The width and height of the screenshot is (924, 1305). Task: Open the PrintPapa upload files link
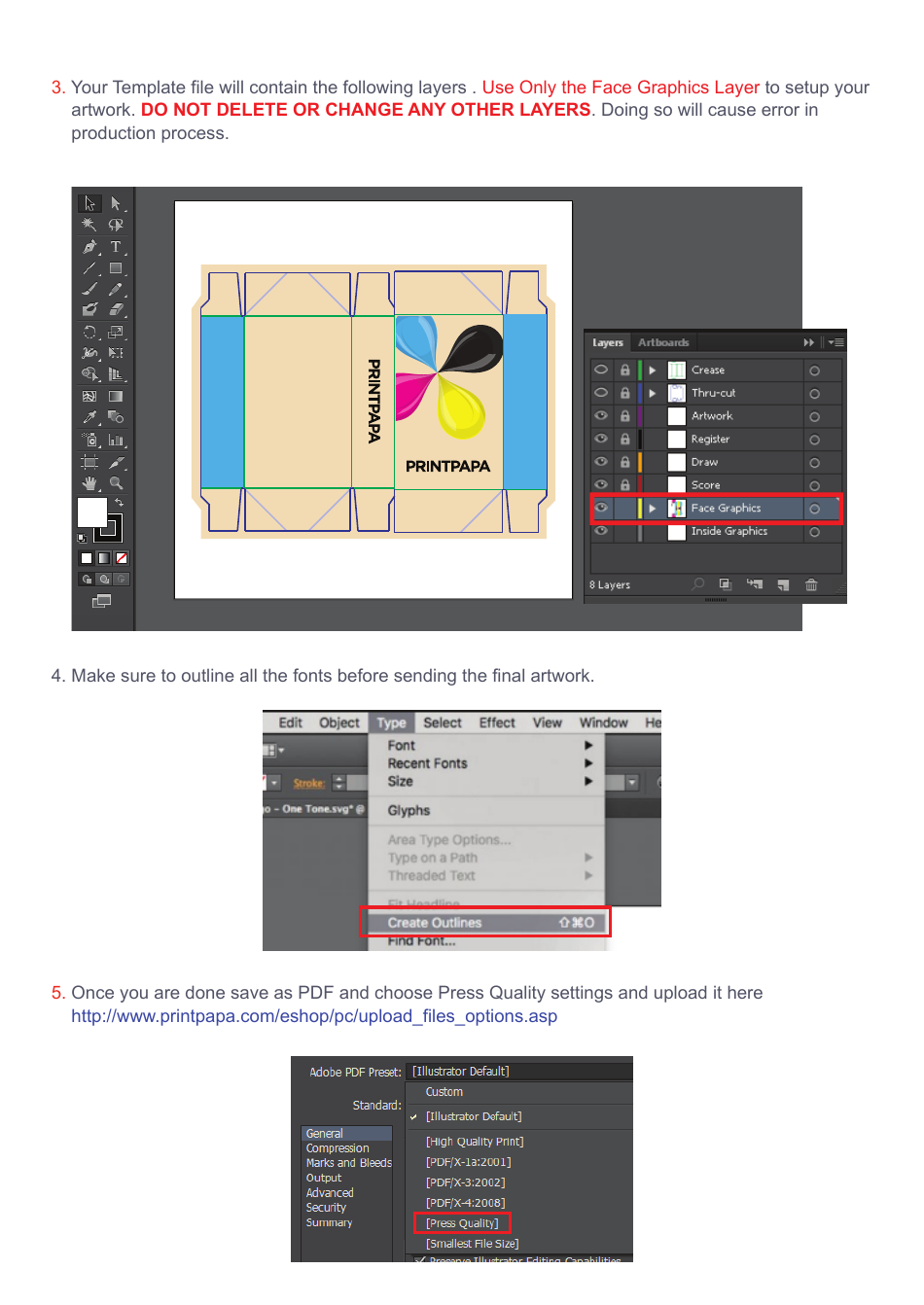[x=314, y=1015]
